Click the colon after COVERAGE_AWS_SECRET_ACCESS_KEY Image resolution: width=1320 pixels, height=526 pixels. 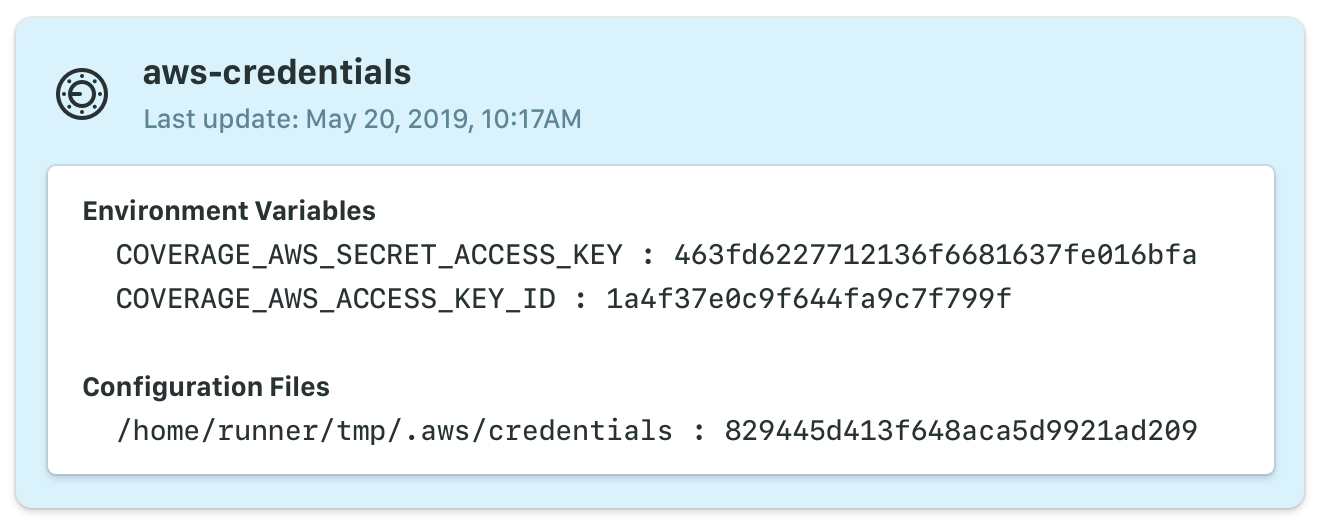point(648,255)
